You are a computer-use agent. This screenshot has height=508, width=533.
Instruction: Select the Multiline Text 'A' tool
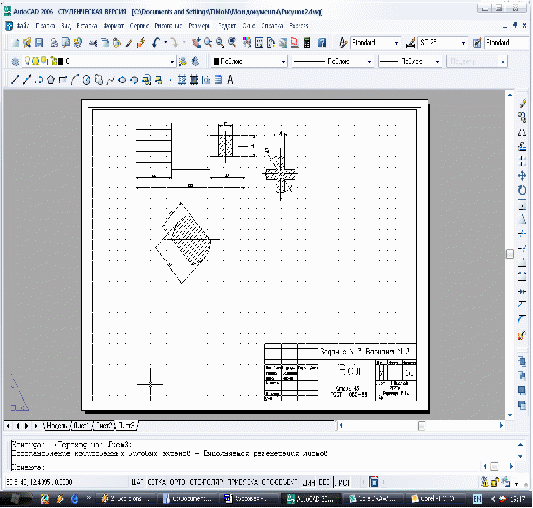click(x=230, y=80)
